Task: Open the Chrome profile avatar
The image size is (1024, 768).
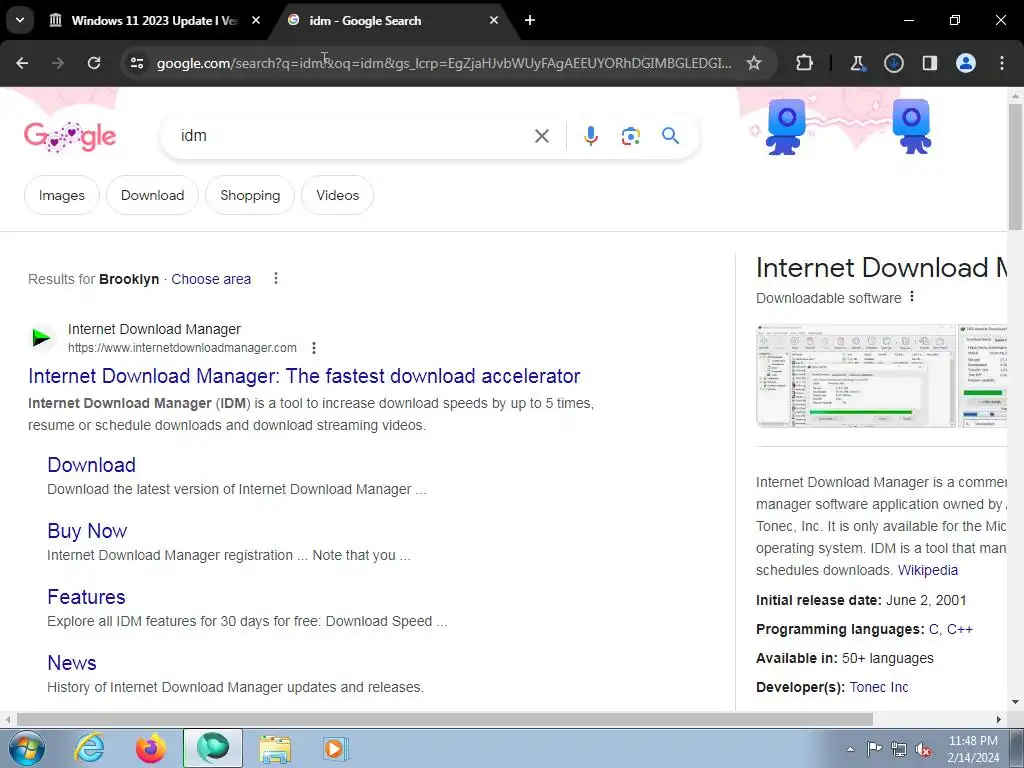Action: pyautogui.click(x=966, y=63)
